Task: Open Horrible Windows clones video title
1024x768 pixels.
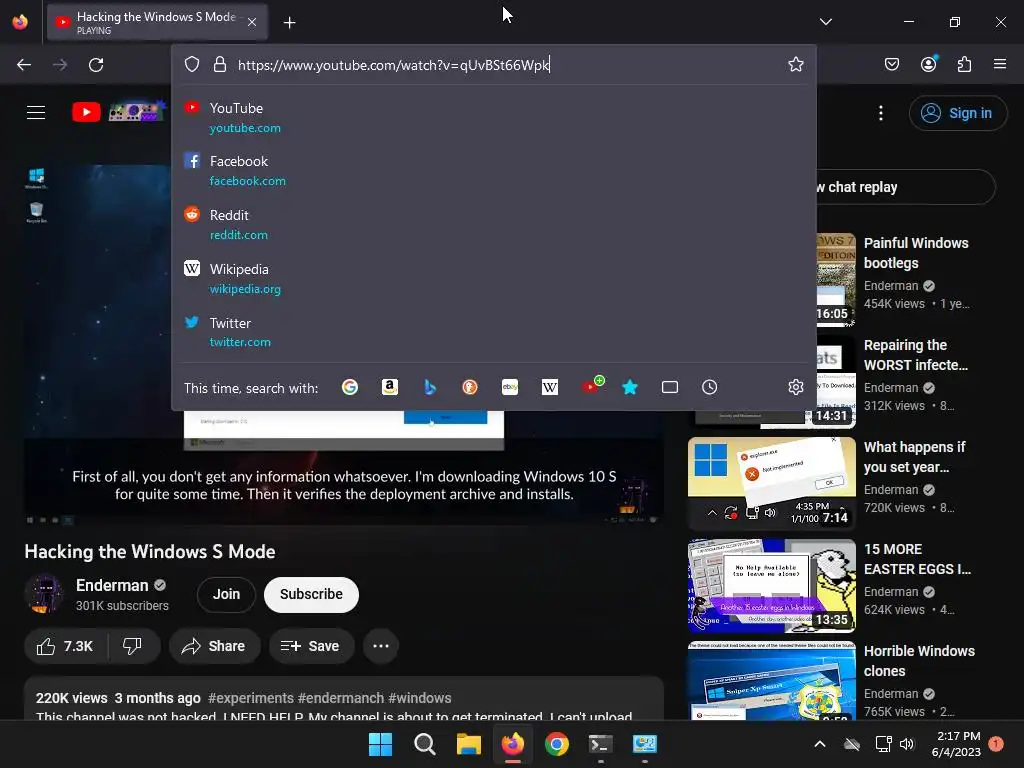Action: pos(919,661)
